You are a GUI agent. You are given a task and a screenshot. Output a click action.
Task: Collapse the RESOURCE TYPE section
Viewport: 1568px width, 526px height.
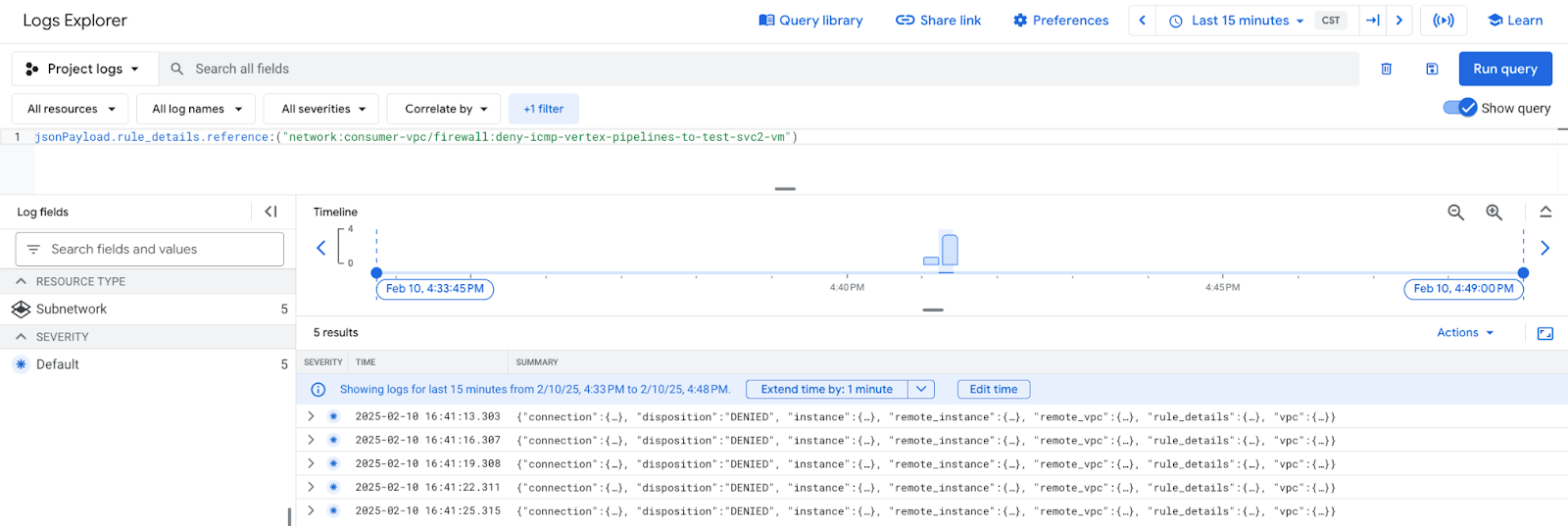(21, 281)
